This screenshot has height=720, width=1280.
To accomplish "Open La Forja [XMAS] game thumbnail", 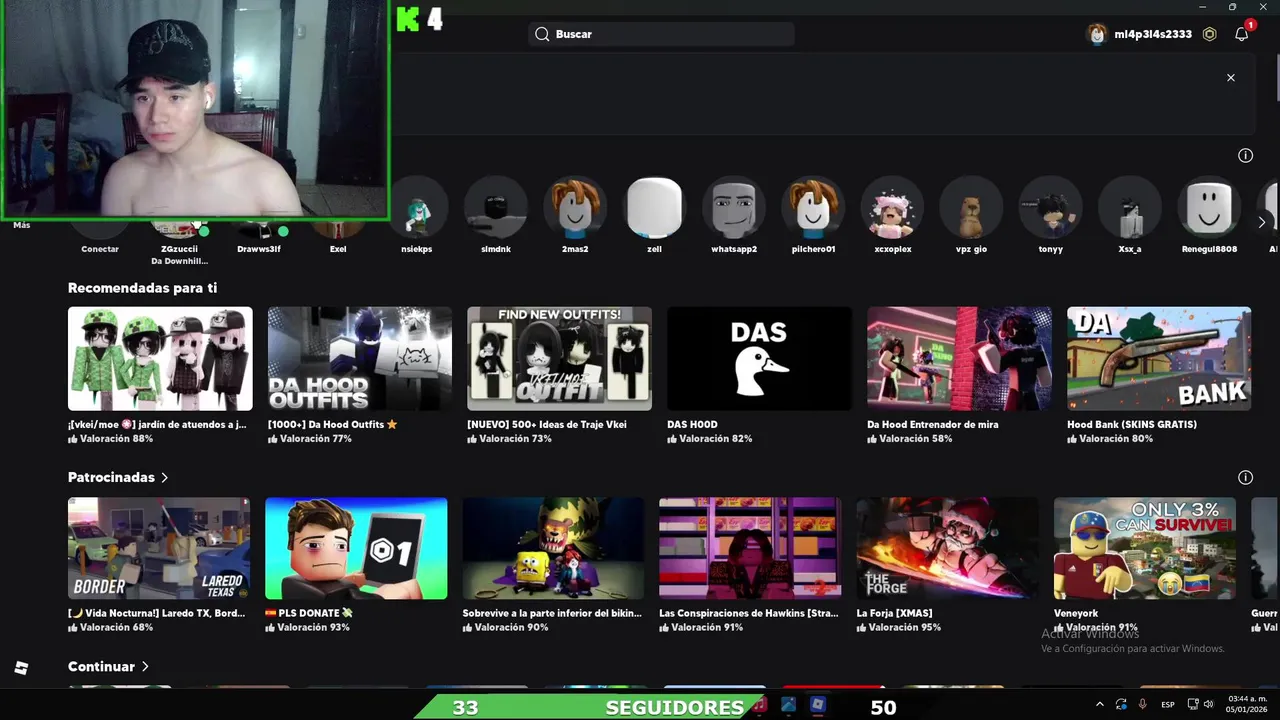I will pos(947,548).
